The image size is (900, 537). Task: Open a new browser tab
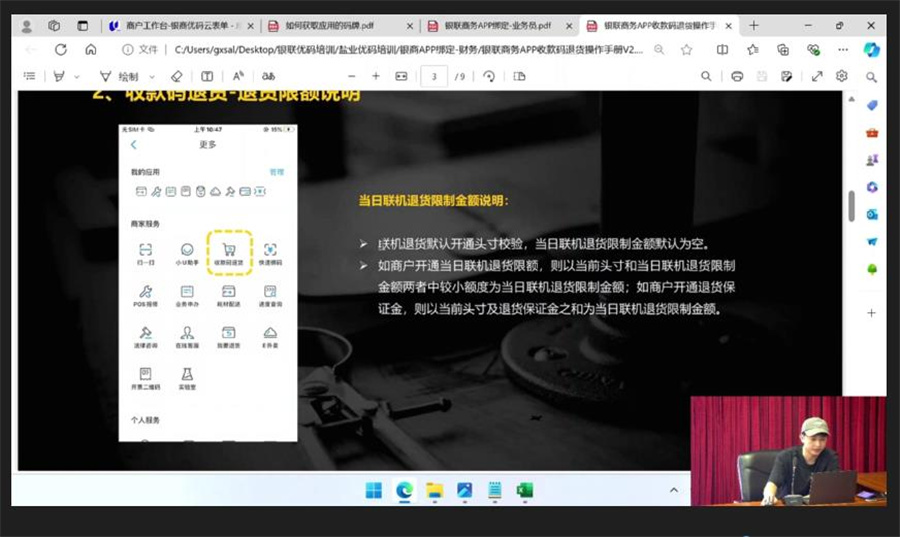(x=754, y=25)
